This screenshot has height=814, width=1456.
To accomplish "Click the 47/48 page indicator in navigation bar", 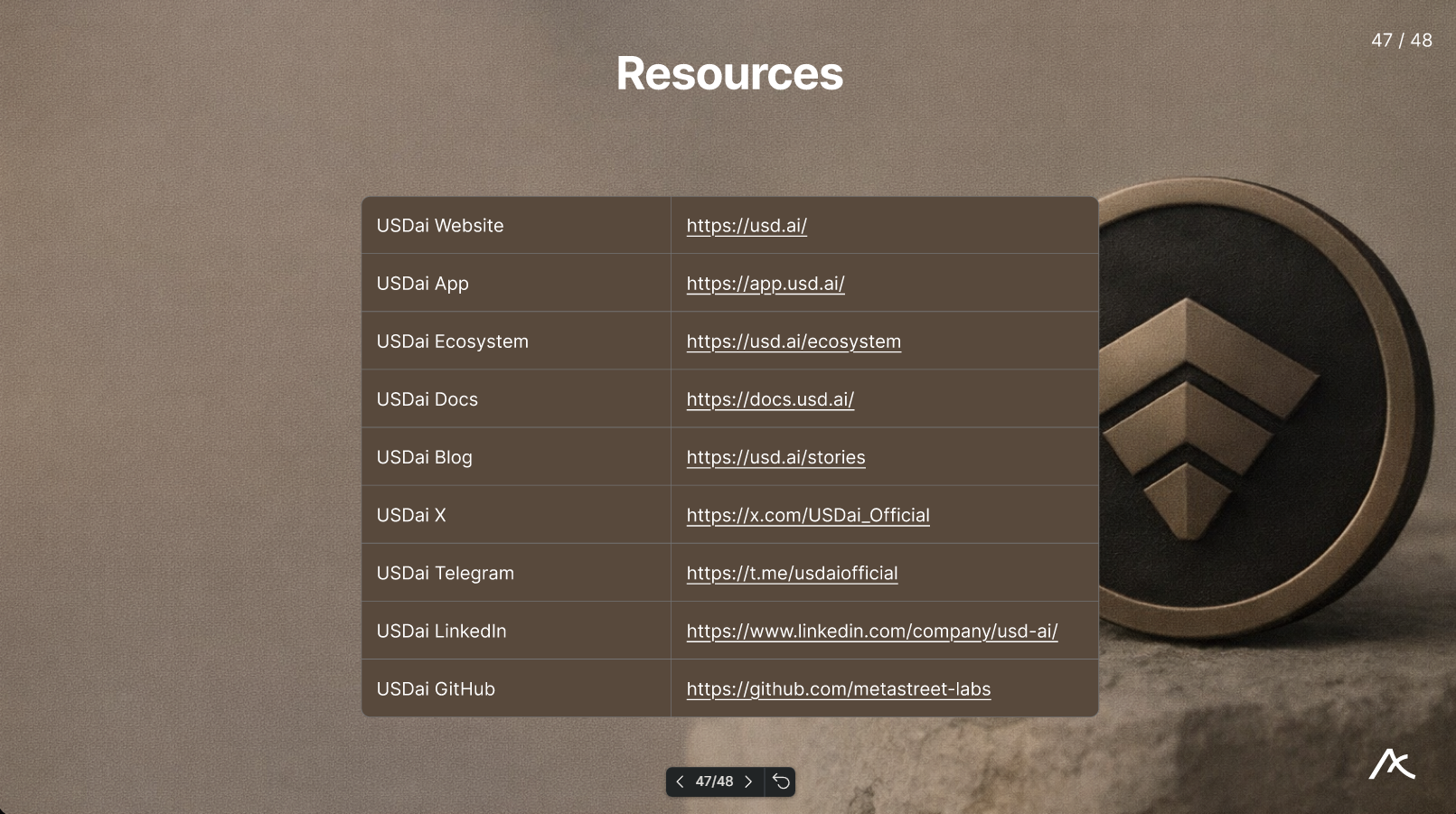I will 714,781.
